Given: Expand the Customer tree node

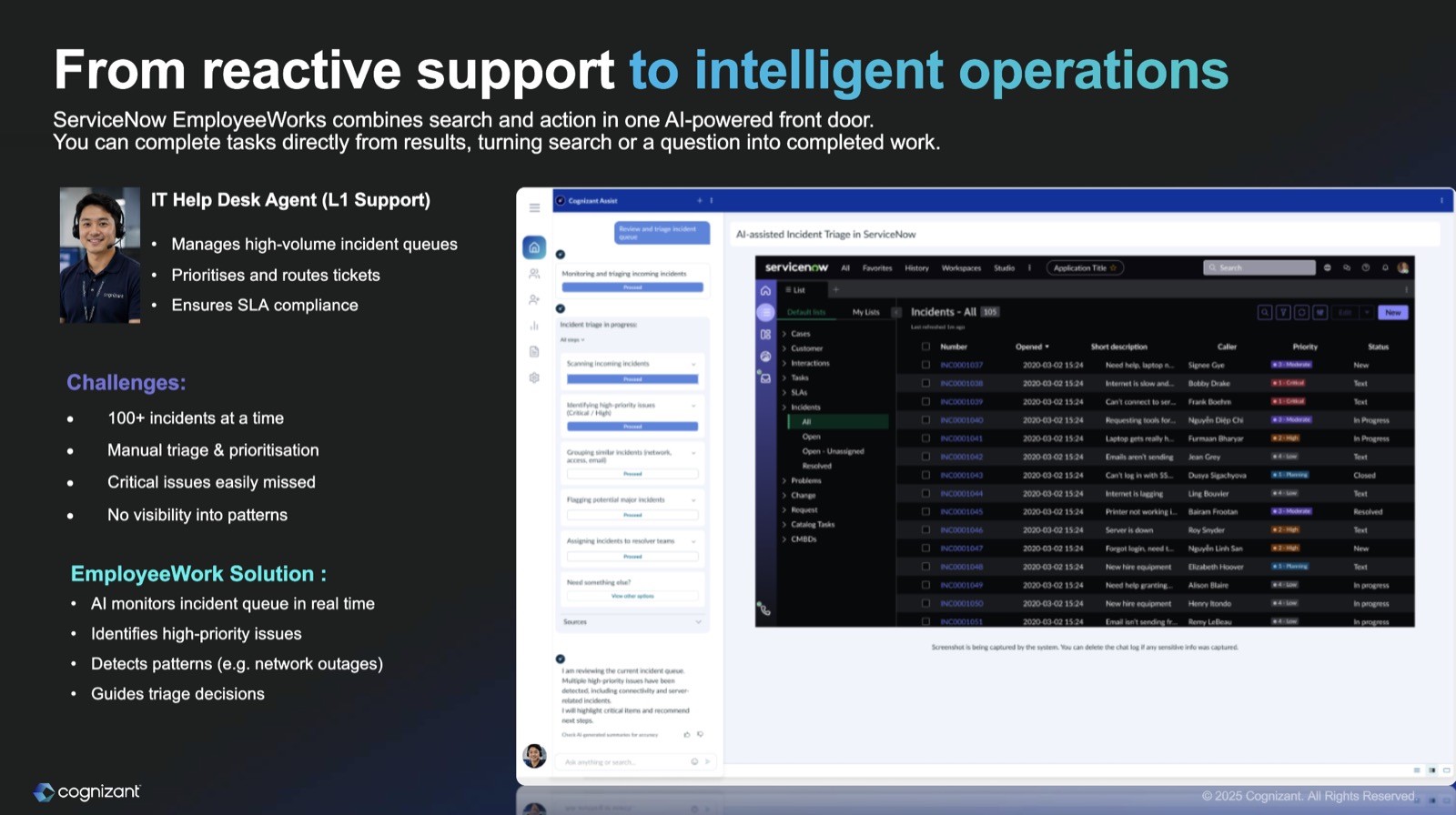Looking at the screenshot, I should point(784,348).
